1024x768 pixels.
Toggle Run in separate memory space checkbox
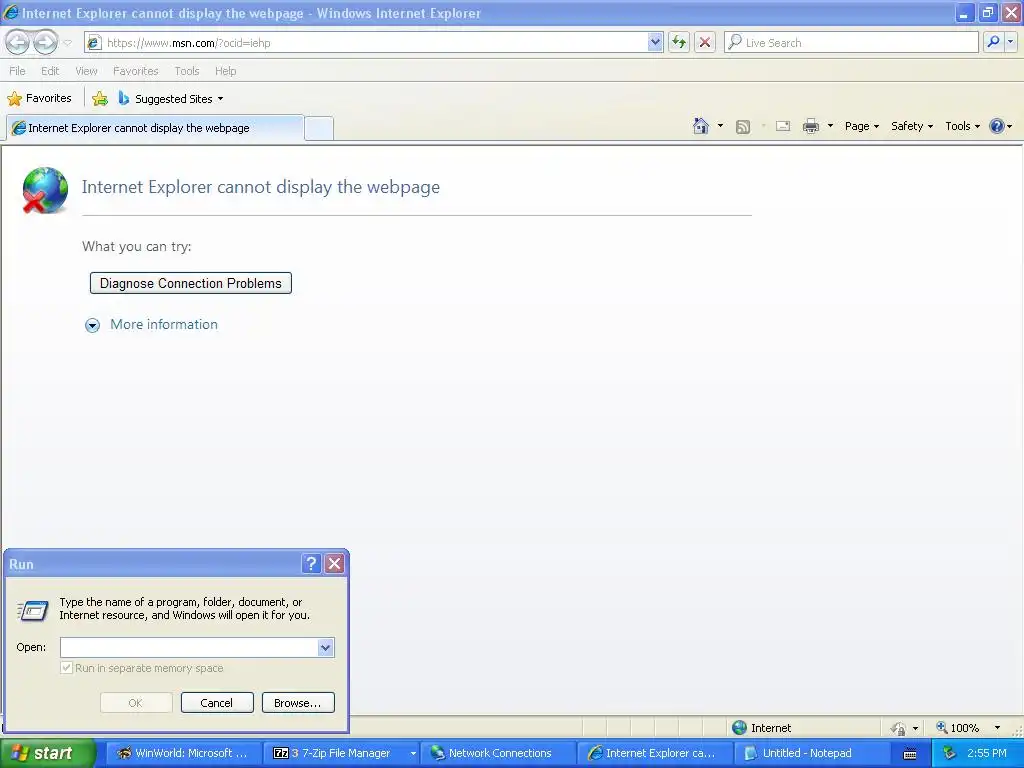pyautogui.click(x=66, y=668)
